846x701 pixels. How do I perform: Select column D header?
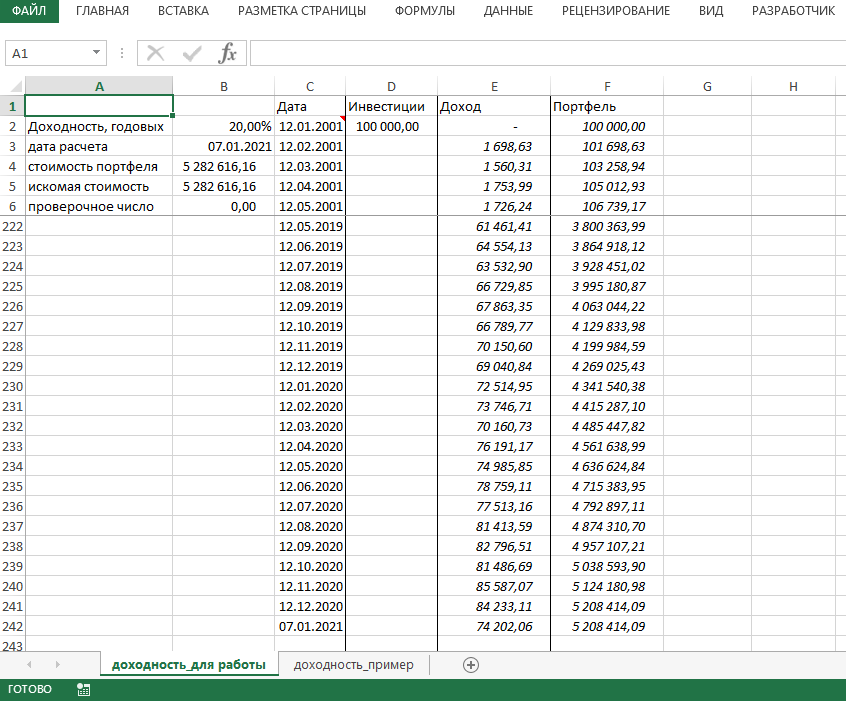click(x=391, y=86)
